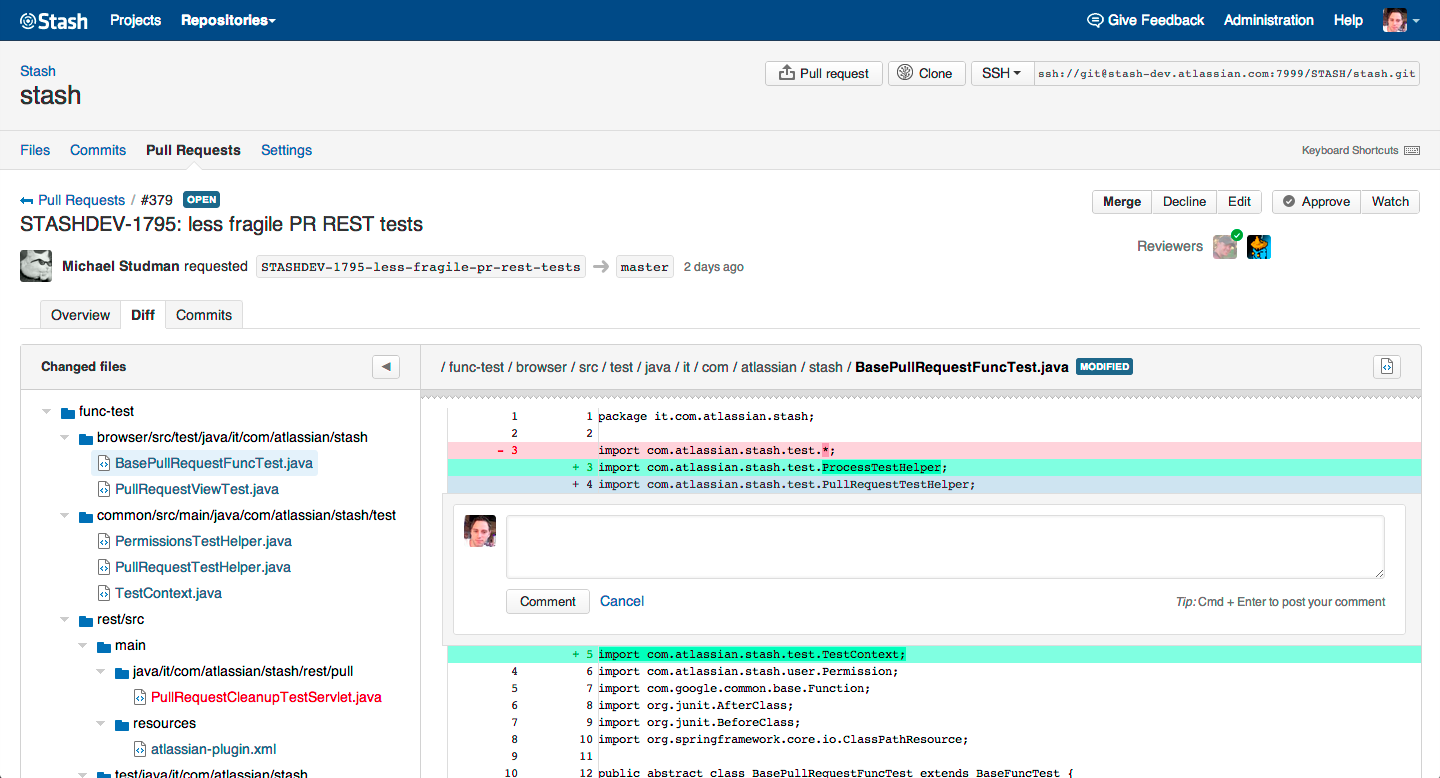The width and height of the screenshot is (1440, 778).
Task: Open the Help menu
Action: 1348,20
